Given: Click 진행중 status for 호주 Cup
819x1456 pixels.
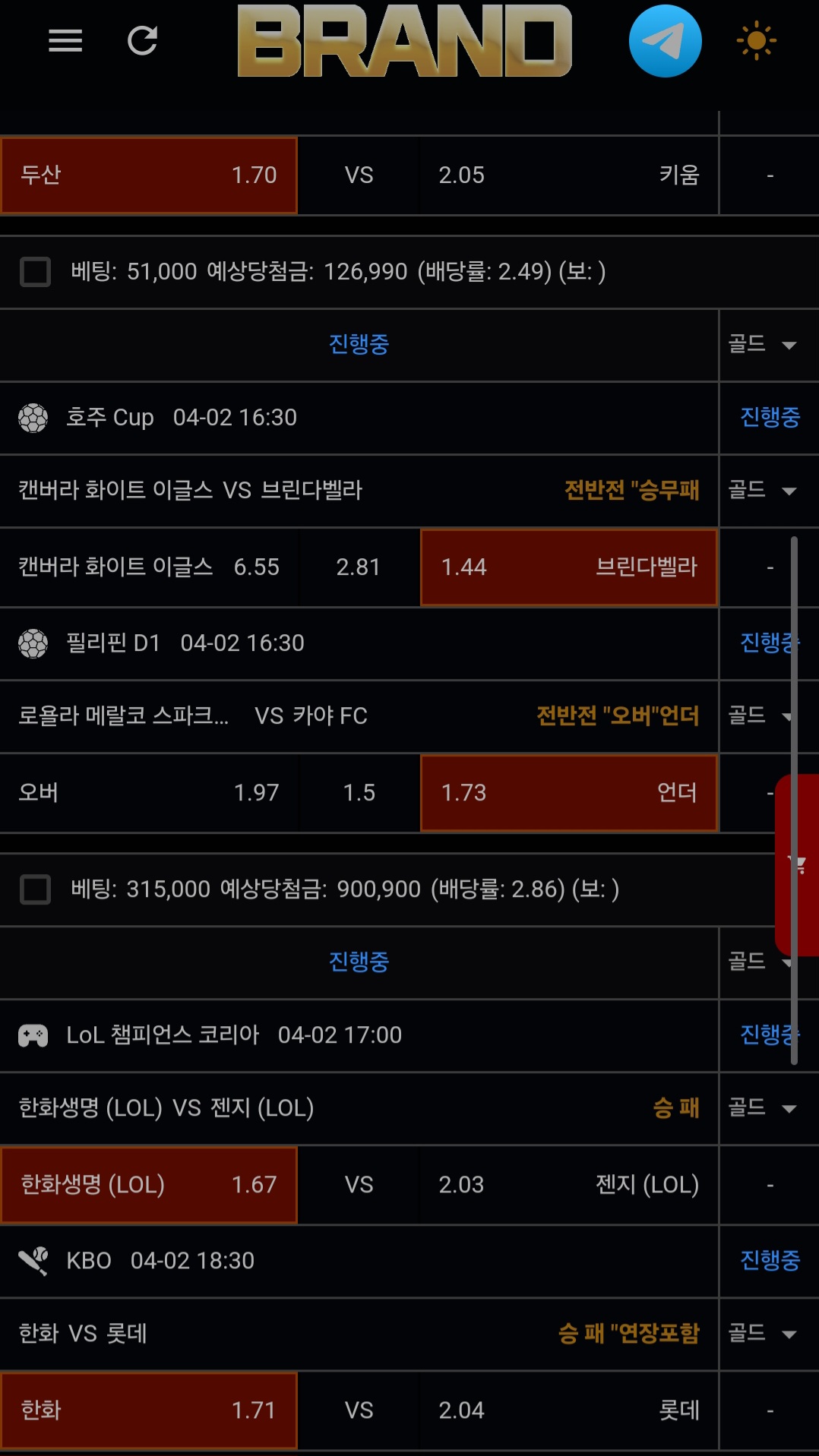Looking at the screenshot, I should (x=770, y=417).
